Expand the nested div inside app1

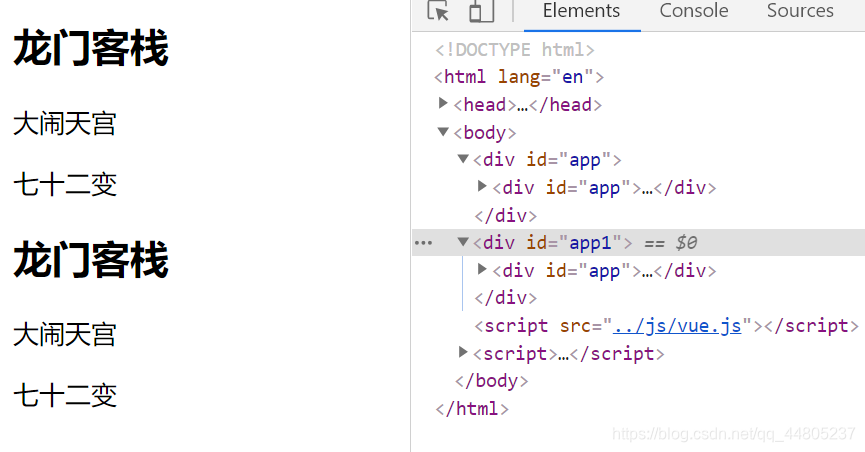click(x=482, y=269)
